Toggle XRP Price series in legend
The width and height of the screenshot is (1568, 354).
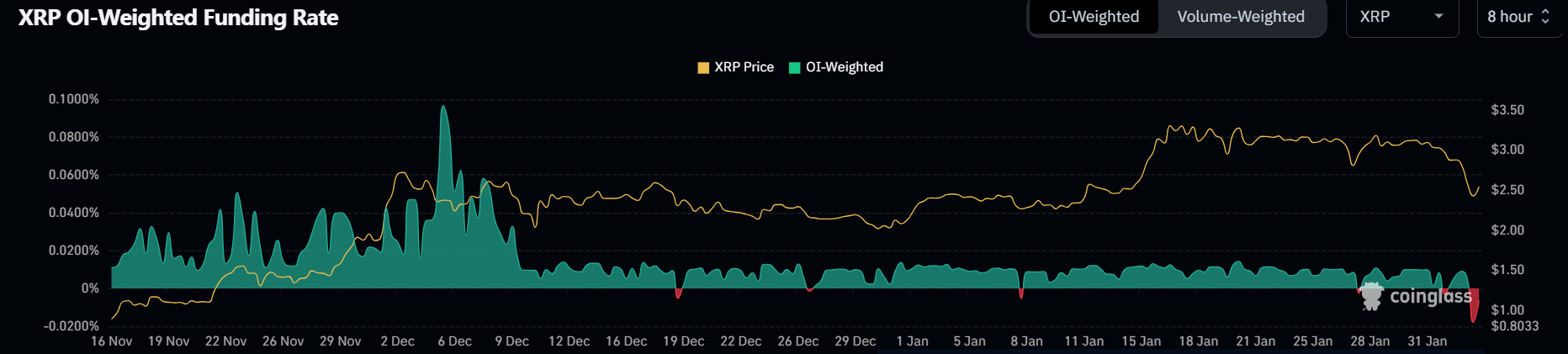(x=736, y=67)
